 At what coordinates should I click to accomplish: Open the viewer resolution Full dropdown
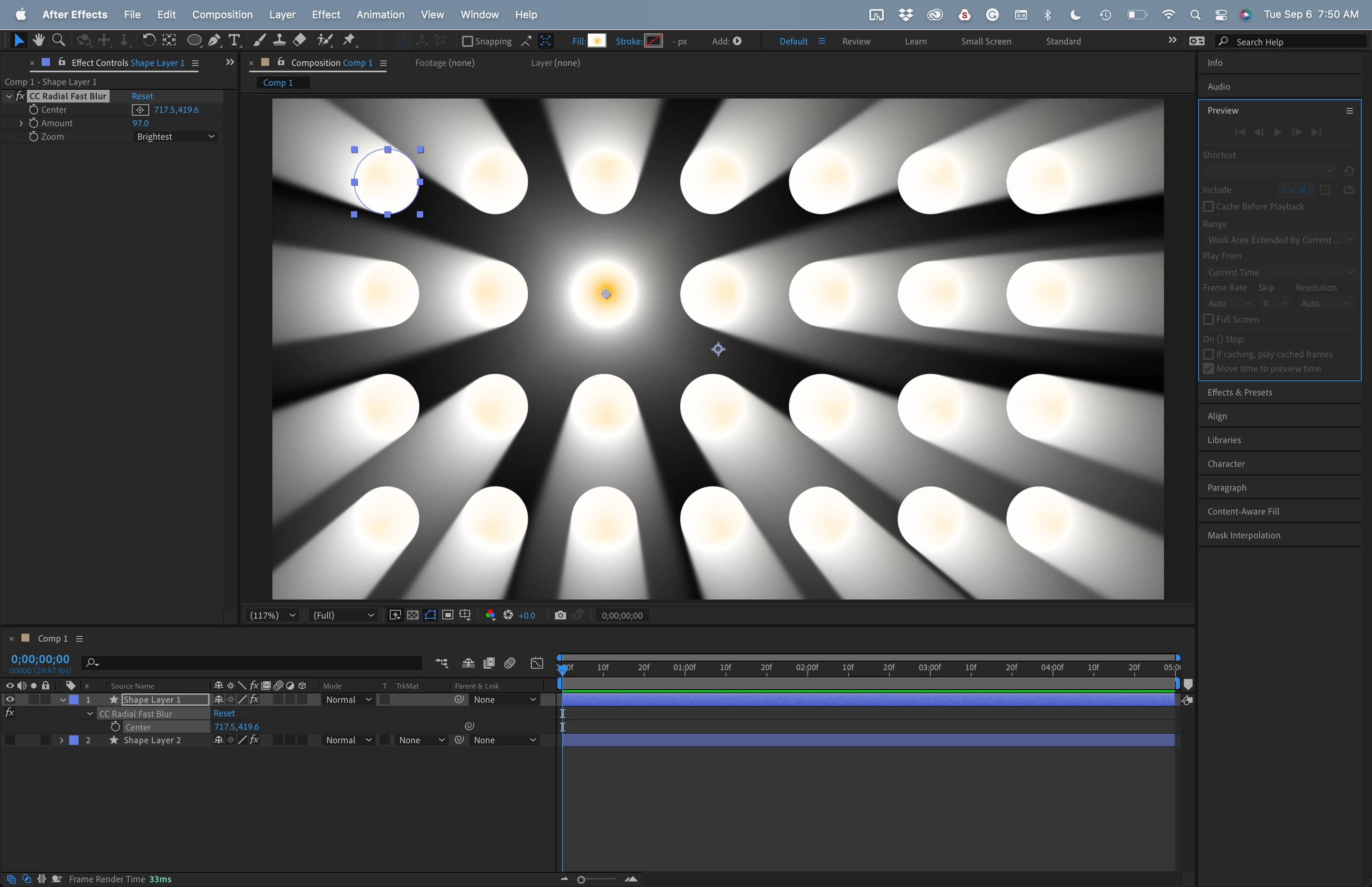coord(343,615)
